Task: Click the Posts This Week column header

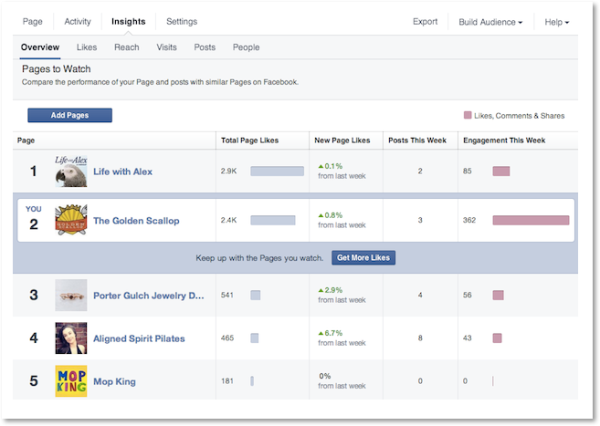Action: [417, 140]
